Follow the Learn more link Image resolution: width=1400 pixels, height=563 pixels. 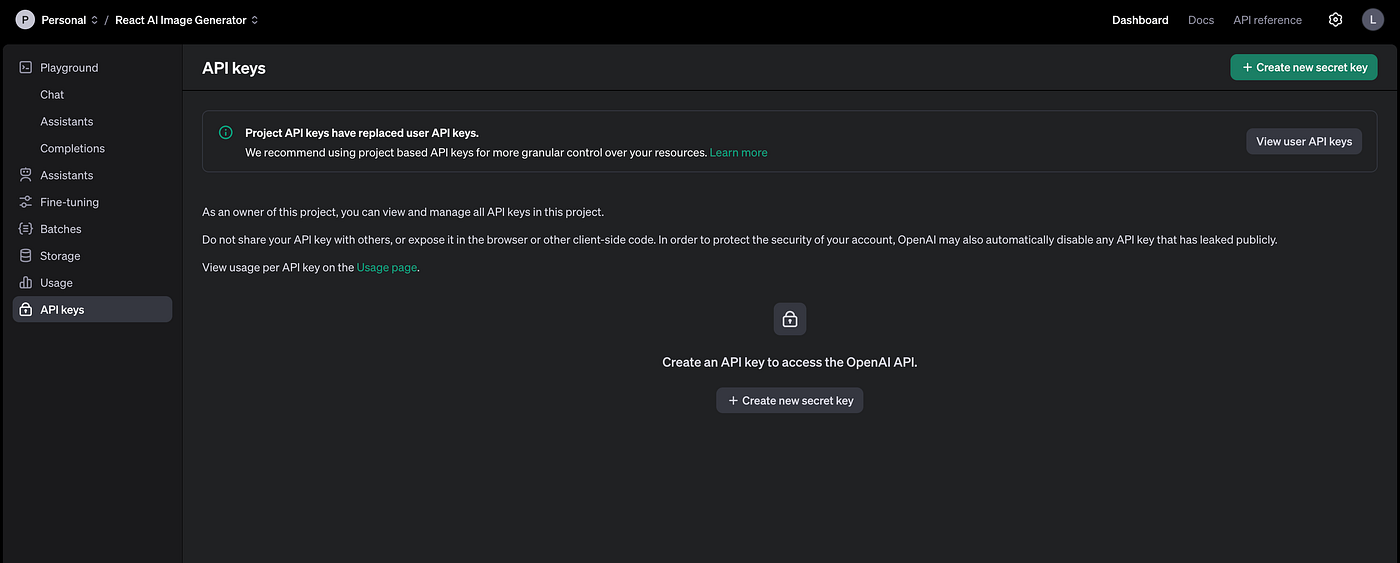[x=739, y=153]
